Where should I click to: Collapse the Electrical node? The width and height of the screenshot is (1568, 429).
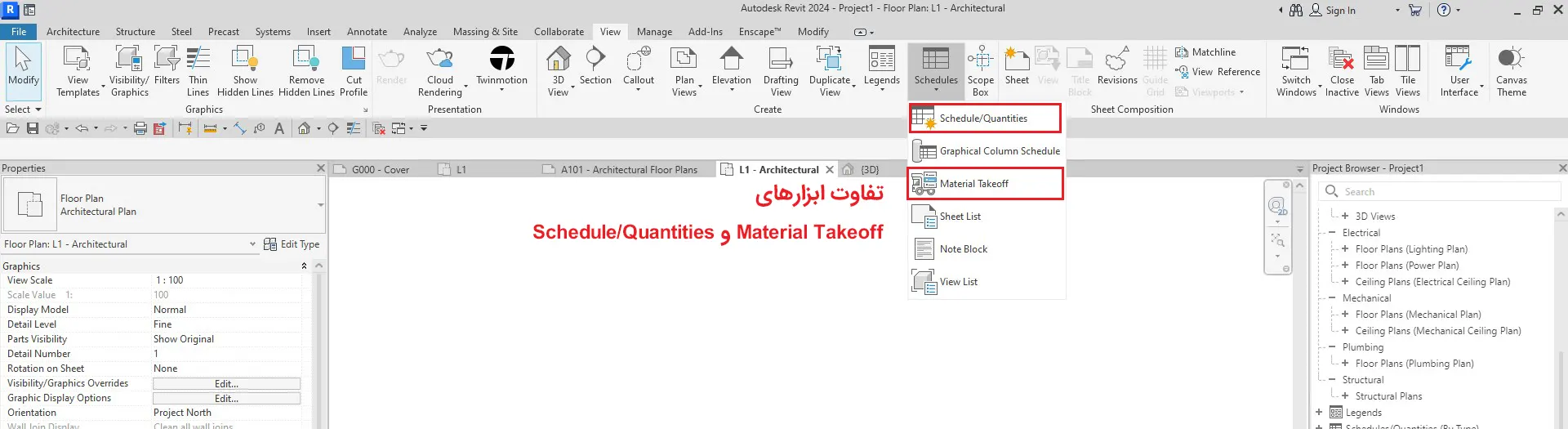pos(1332,232)
